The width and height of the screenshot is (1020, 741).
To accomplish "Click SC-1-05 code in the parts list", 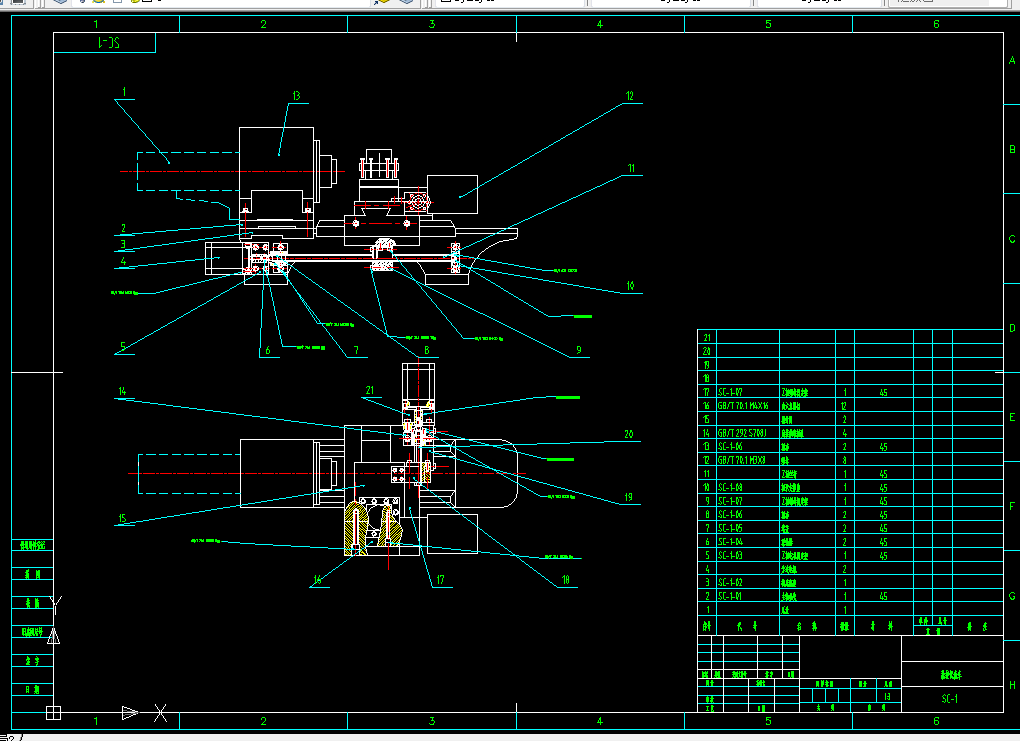I will [x=730, y=528].
